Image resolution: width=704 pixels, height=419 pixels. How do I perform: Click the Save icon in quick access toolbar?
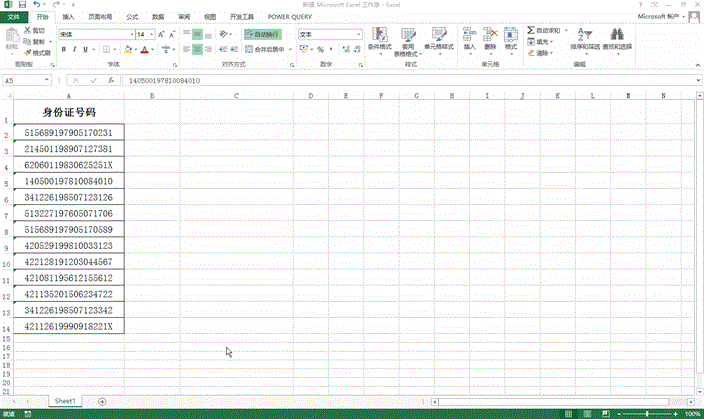coord(22,5)
